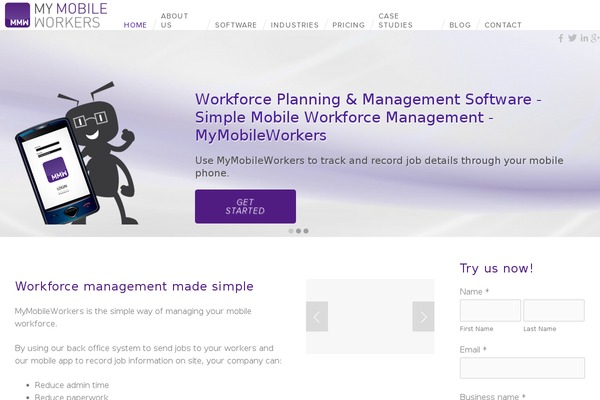Go to the Home menu item
The width and height of the screenshot is (600, 400).
[x=135, y=25]
